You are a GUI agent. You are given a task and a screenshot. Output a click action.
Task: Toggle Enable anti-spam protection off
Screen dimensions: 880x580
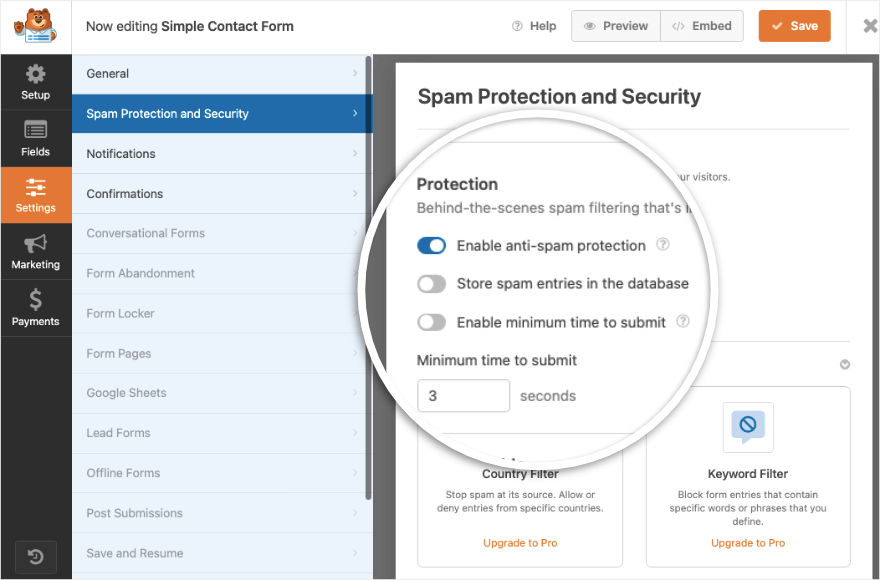point(431,245)
